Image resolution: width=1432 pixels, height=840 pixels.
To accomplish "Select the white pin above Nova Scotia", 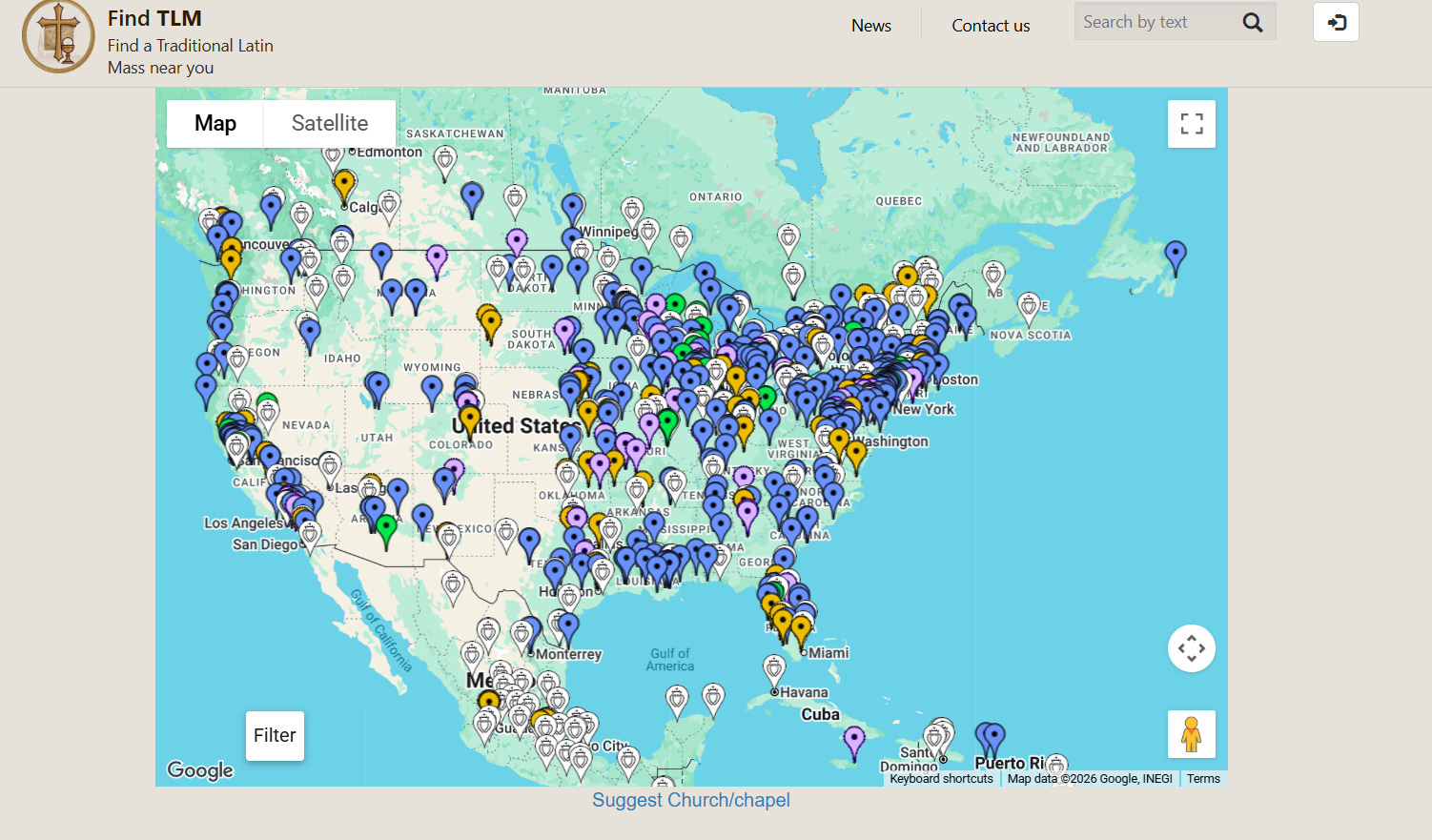I will click(1028, 308).
